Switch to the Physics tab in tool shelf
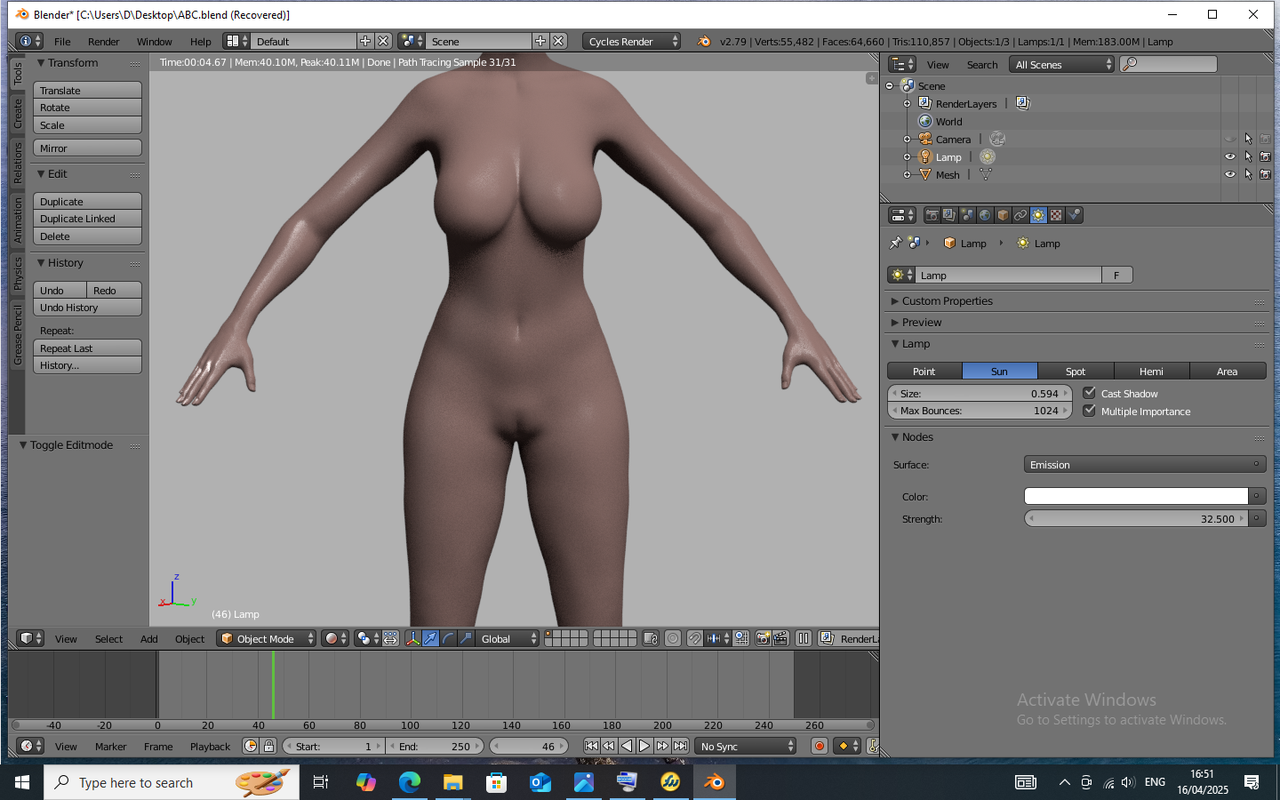Screen dimensions: 1280x800 pyautogui.click(x=17, y=273)
